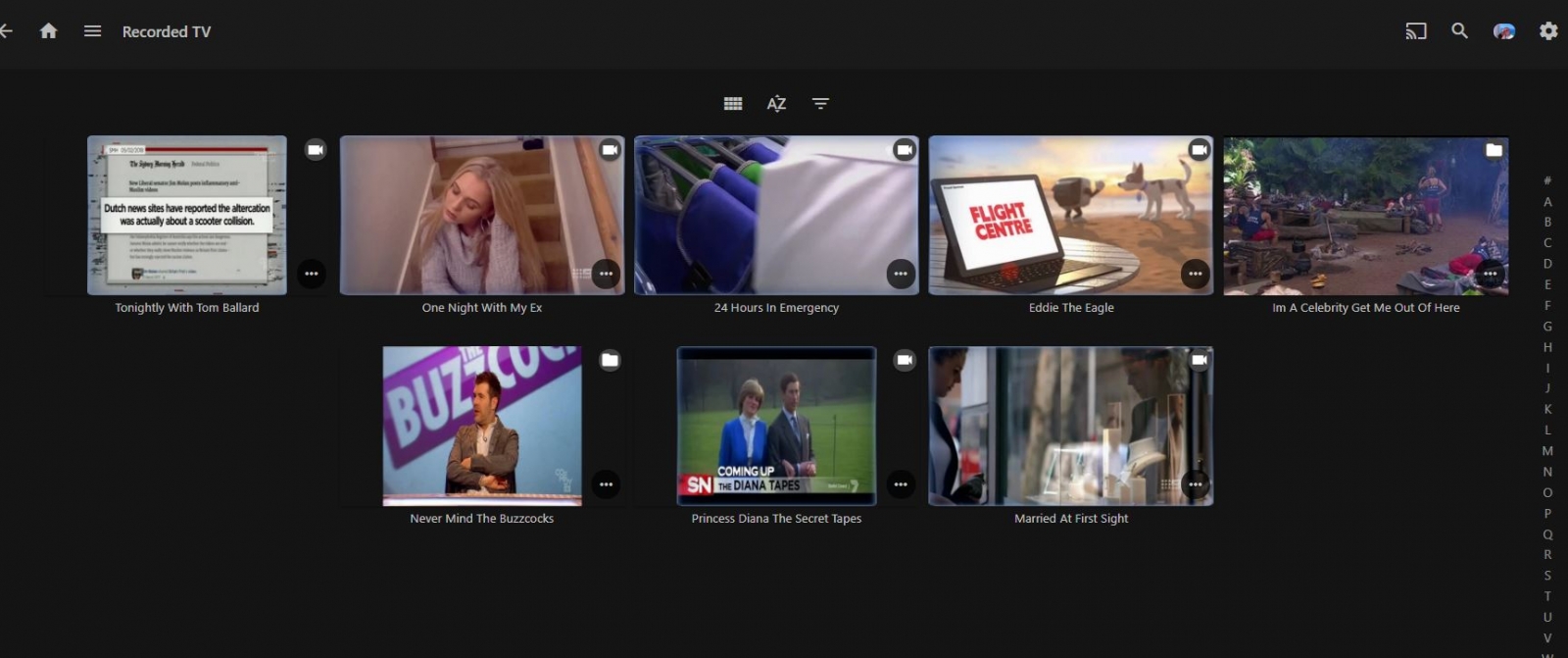Jump to letter G in alphabet index
Viewport: 1568px width, 658px height.
(x=1547, y=327)
